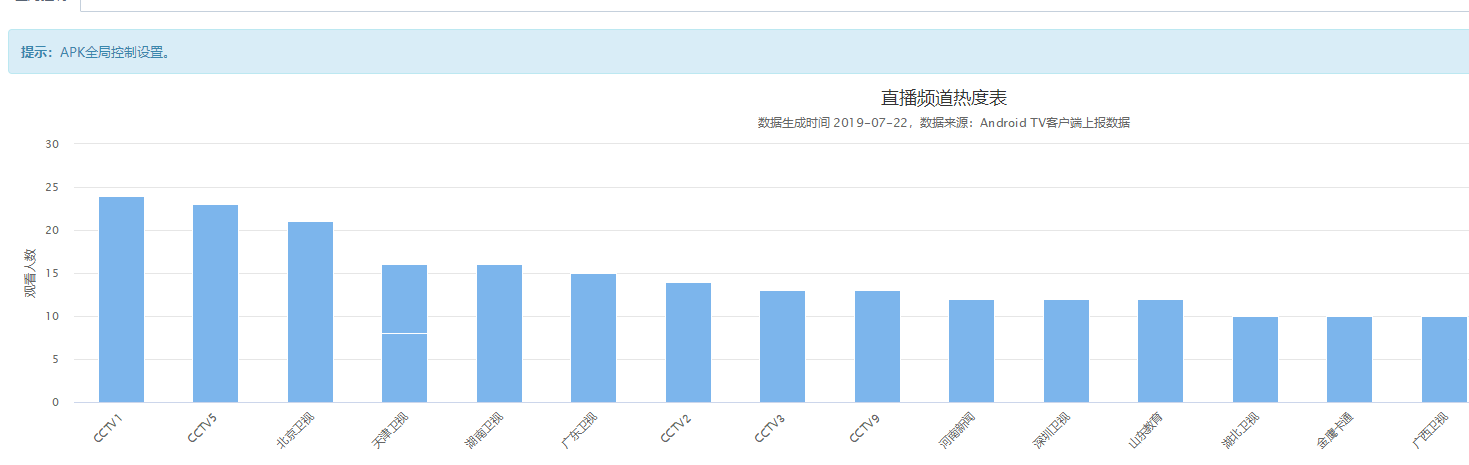Click the 北京卫视 axis label
The width and height of the screenshot is (1469, 465).
point(294,429)
